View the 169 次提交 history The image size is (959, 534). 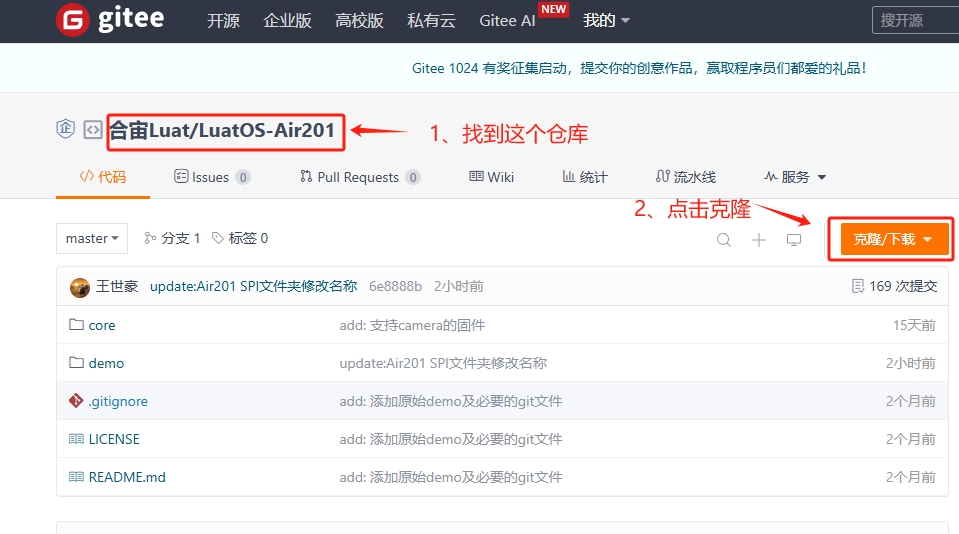coord(895,286)
